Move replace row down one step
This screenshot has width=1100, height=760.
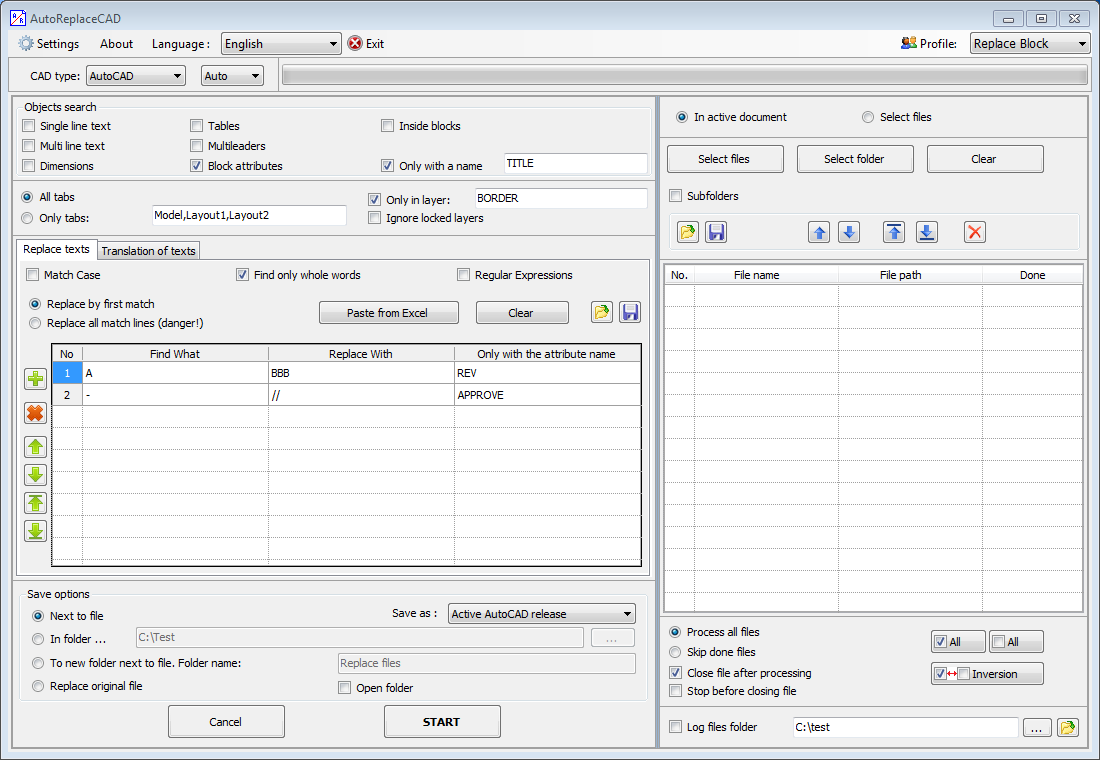(x=35, y=475)
